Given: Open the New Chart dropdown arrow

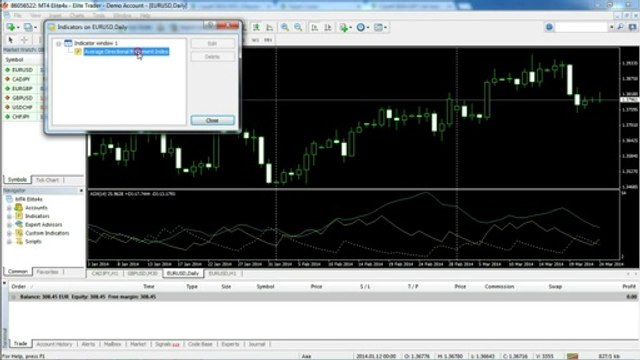Looking at the screenshot, I should 18,28.
